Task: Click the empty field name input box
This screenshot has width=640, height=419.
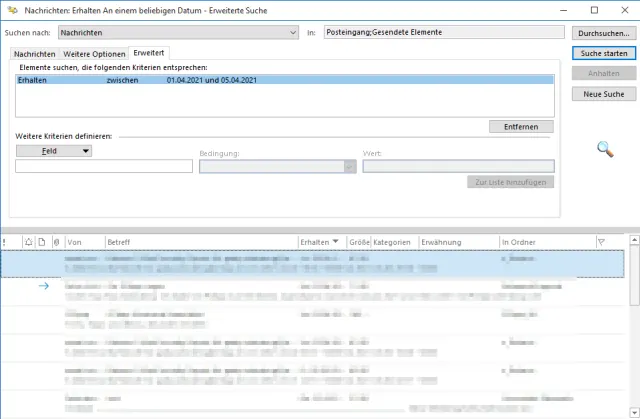Action: pos(104,167)
